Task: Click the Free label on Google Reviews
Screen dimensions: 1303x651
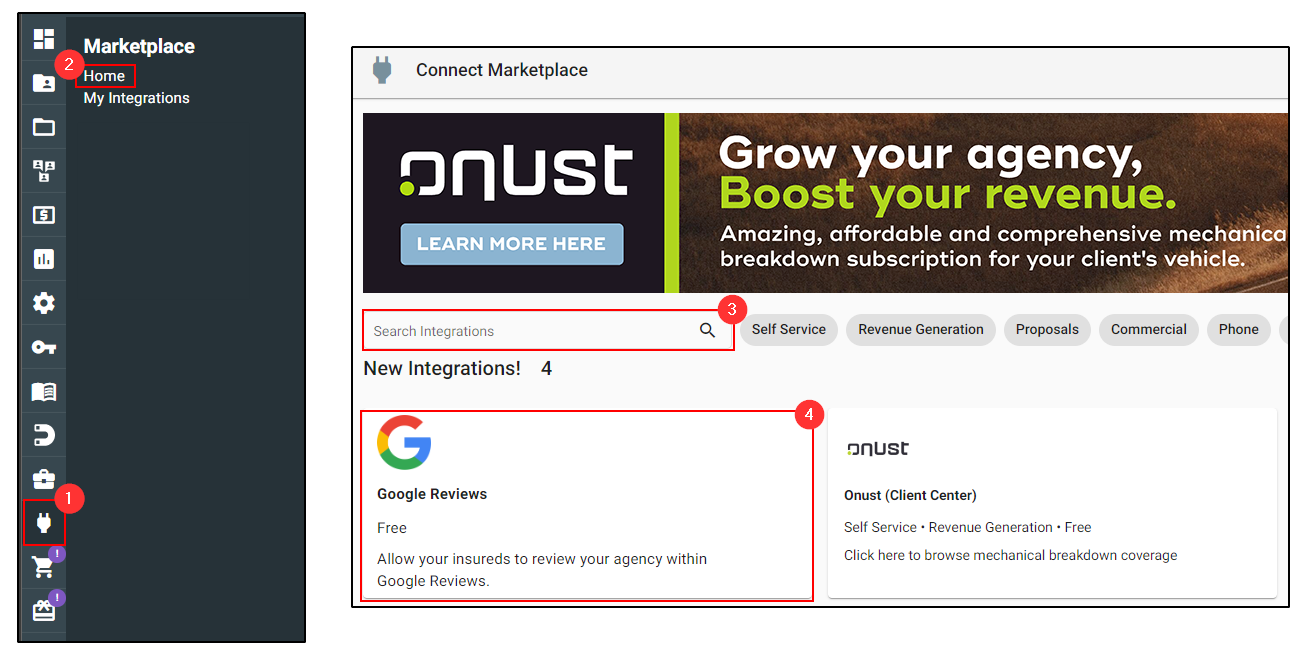Action: coord(392,528)
